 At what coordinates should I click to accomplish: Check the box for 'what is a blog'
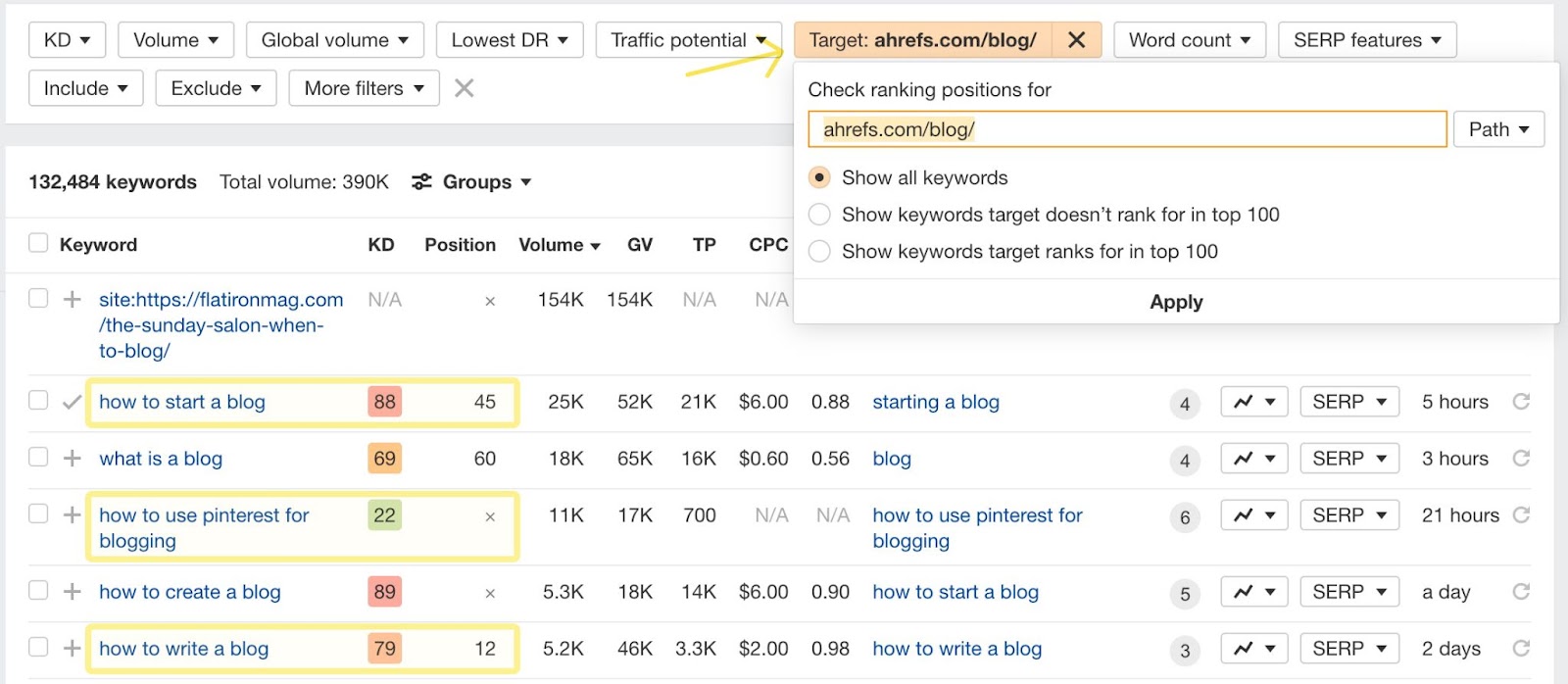(38, 457)
